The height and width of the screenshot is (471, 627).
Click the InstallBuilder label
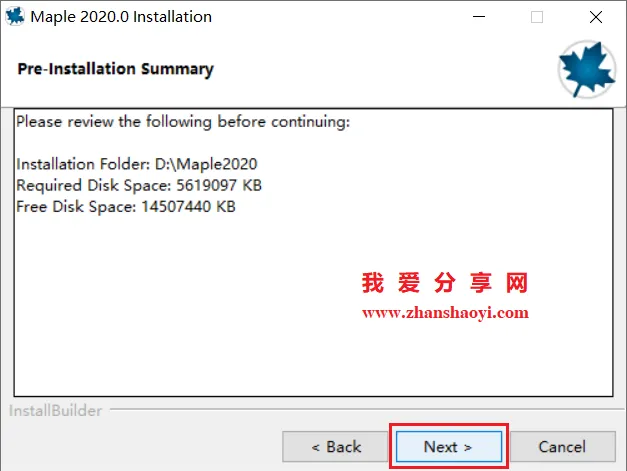(55, 411)
